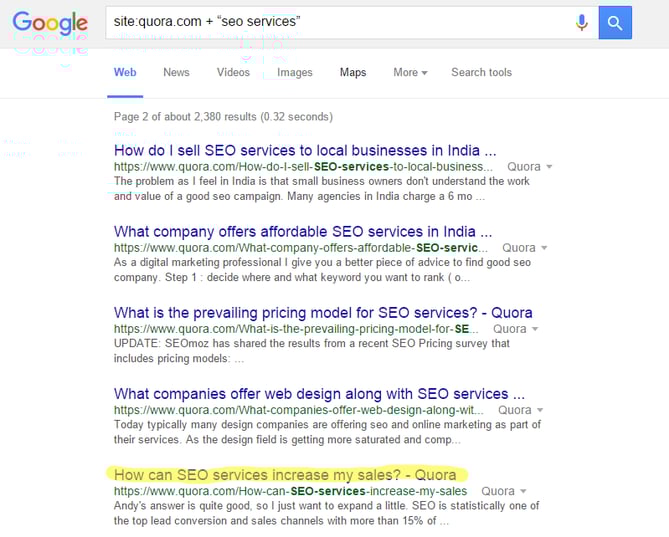This screenshot has height=537, width=669.
Task: Click URL of How-do-I-sell-SEO-services result
Action: click(303, 167)
